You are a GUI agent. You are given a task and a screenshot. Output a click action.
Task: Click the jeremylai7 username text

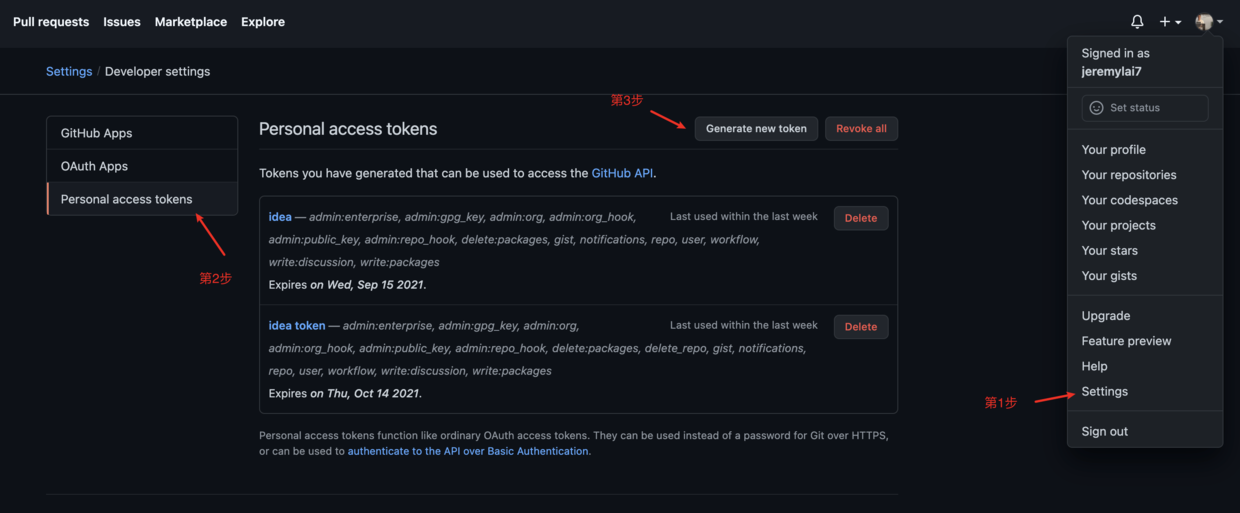tap(1111, 72)
